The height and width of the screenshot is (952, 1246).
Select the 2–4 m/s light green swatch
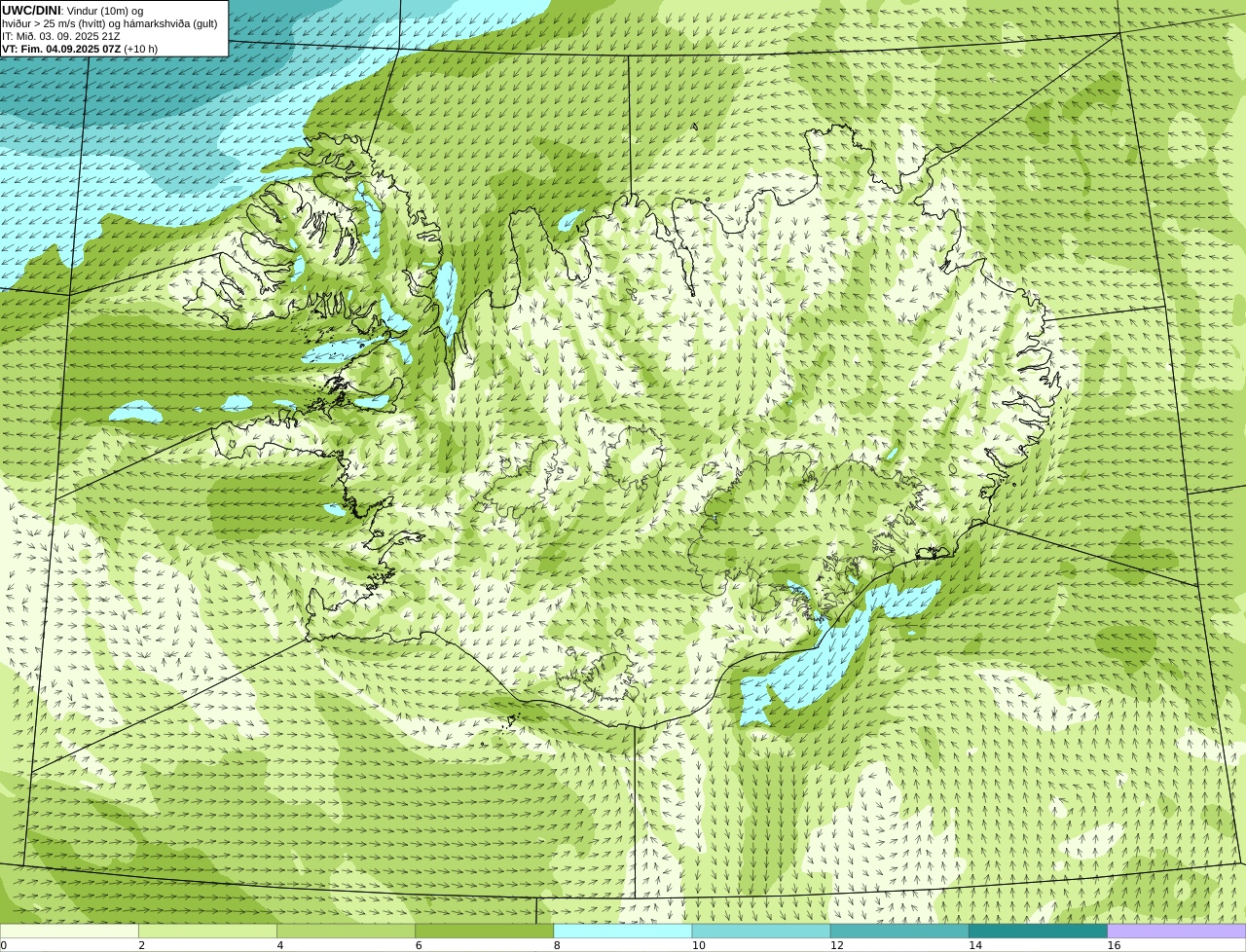point(207,931)
